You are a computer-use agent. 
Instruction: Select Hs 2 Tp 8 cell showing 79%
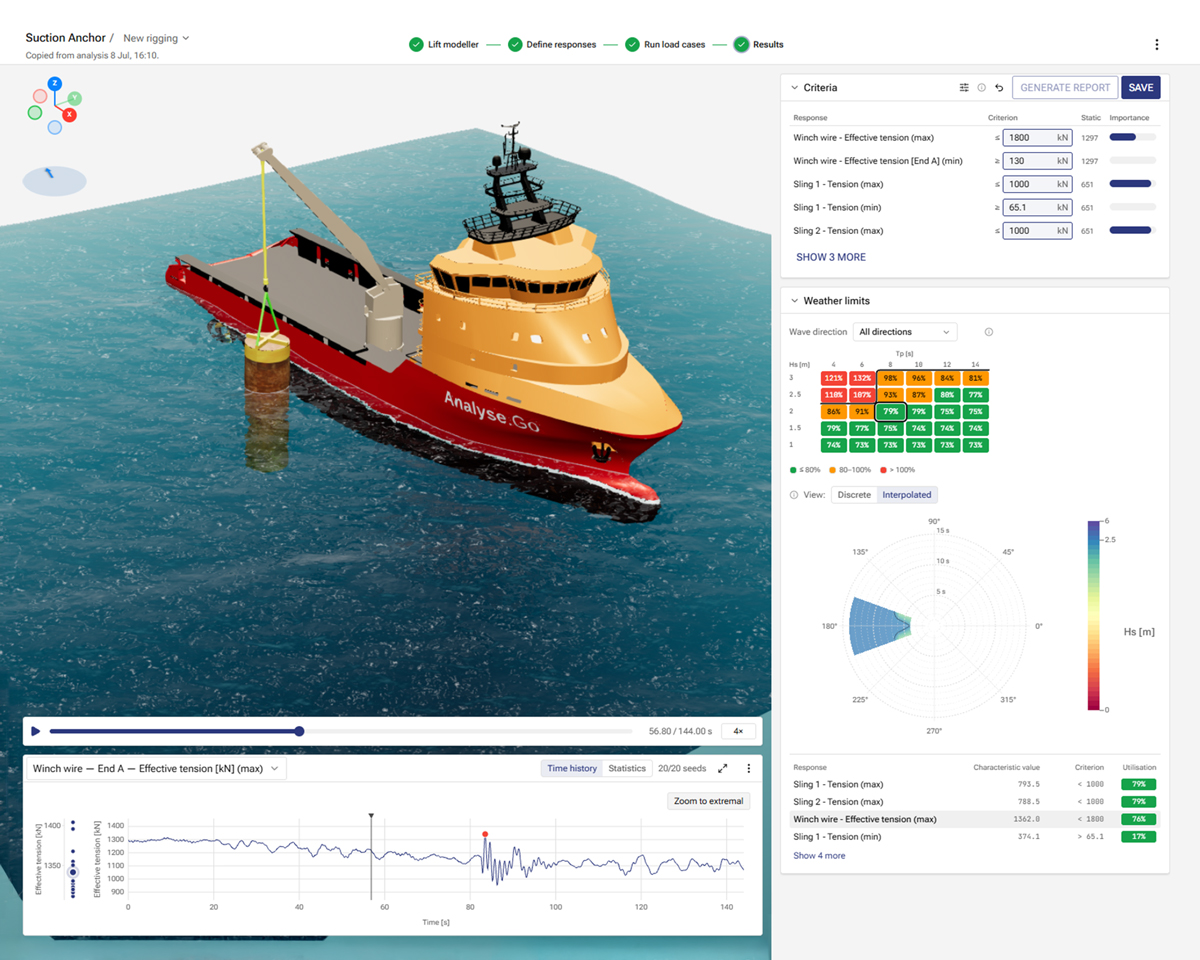[891, 411]
